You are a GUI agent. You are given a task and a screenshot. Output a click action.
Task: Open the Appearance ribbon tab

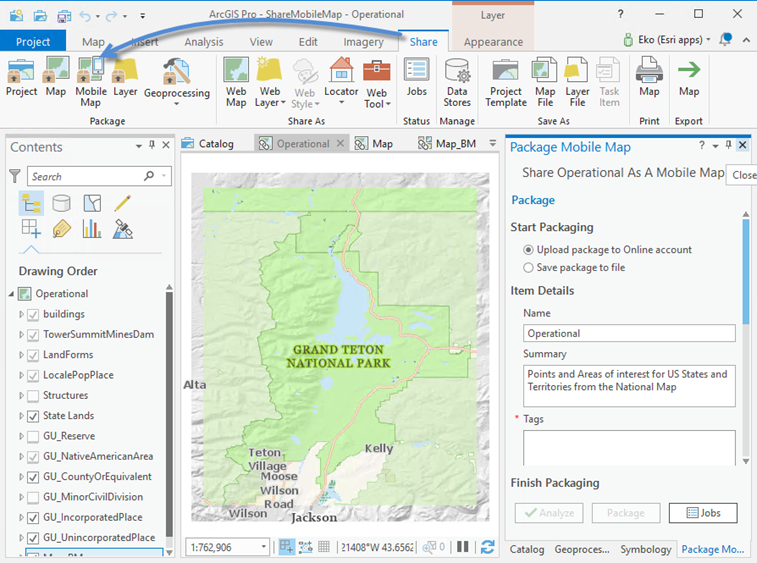point(493,42)
